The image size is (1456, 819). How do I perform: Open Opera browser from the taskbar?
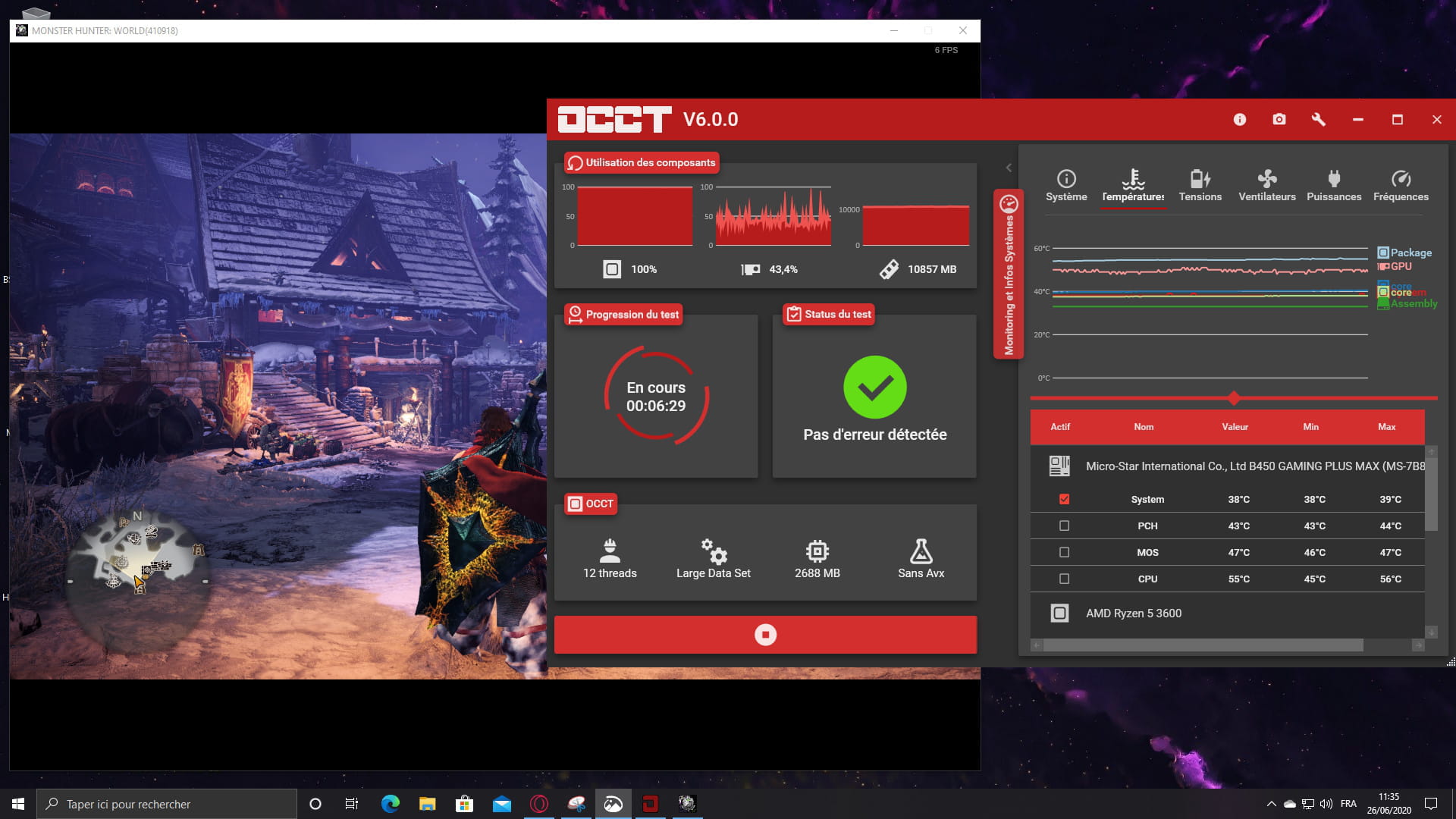[x=538, y=804]
